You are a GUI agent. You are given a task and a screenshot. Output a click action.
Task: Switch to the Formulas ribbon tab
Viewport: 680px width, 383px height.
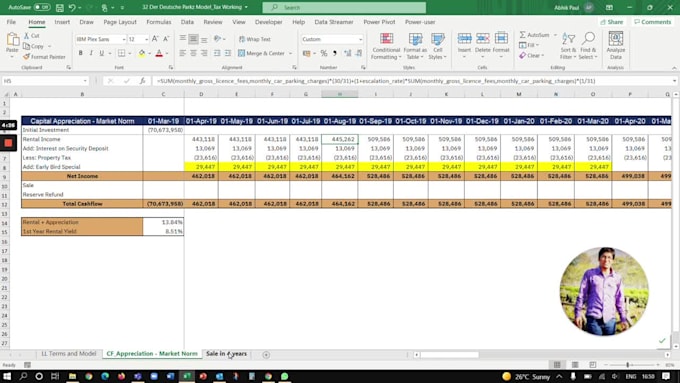click(159, 22)
